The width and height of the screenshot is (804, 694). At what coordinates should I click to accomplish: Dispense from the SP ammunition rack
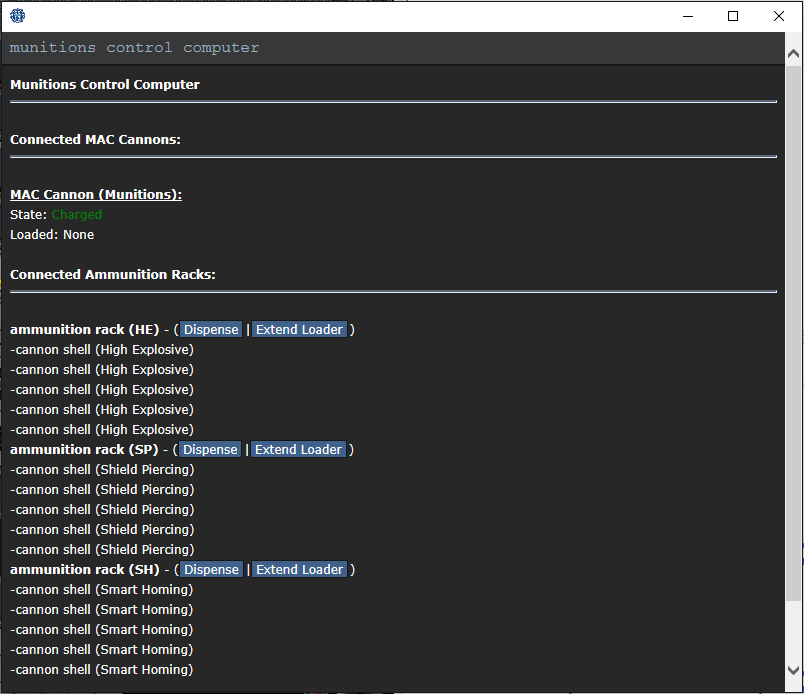pos(210,449)
